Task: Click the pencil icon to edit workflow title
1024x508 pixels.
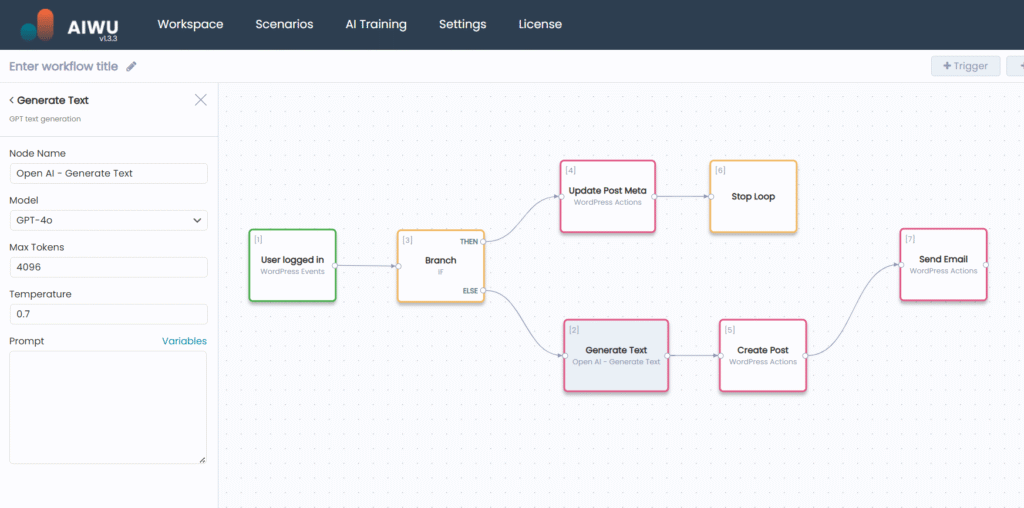Action: tap(131, 67)
